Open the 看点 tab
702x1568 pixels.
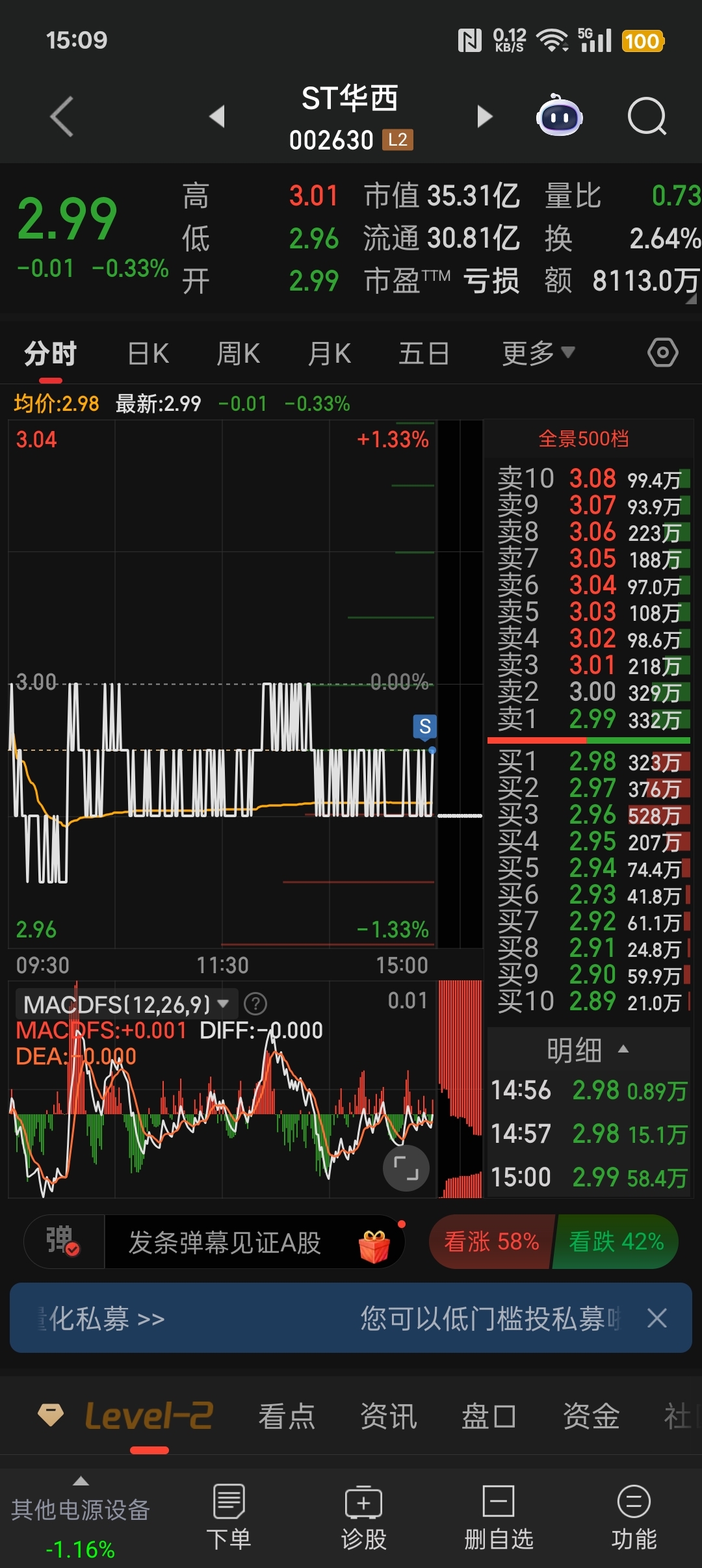click(287, 1417)
